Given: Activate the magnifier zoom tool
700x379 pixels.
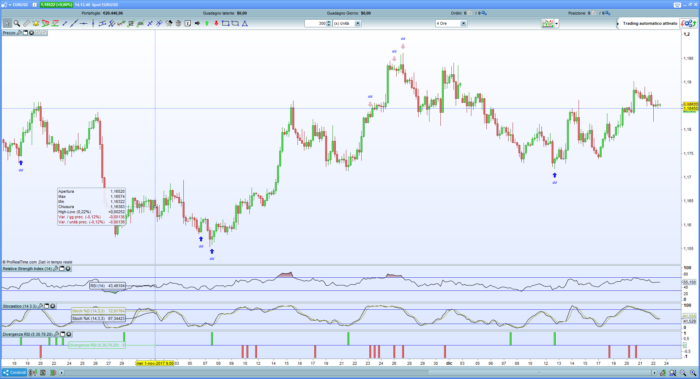Looking at the screenshot, I should pos(17,24).
